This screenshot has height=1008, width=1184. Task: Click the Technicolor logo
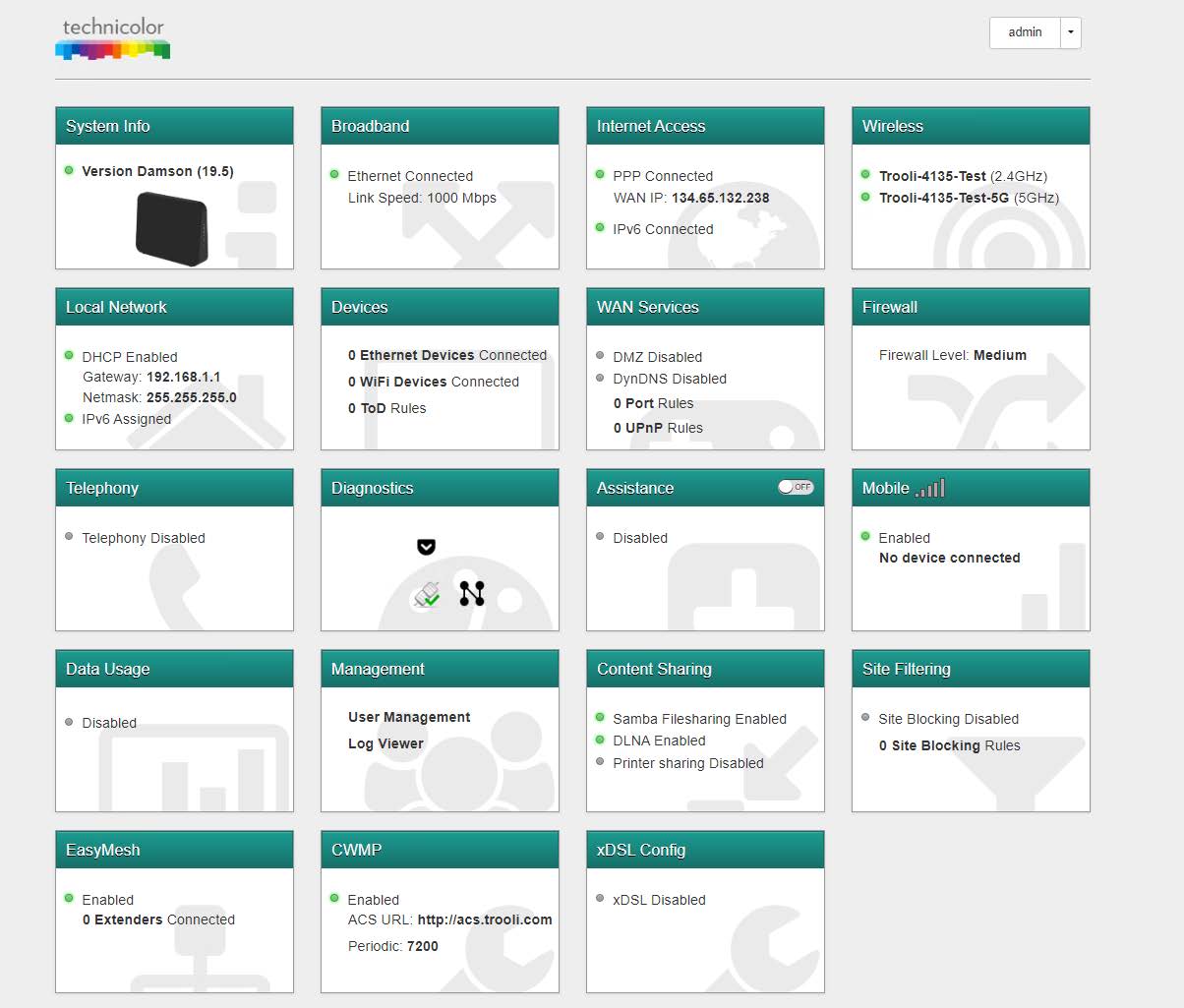coord(113,38)
